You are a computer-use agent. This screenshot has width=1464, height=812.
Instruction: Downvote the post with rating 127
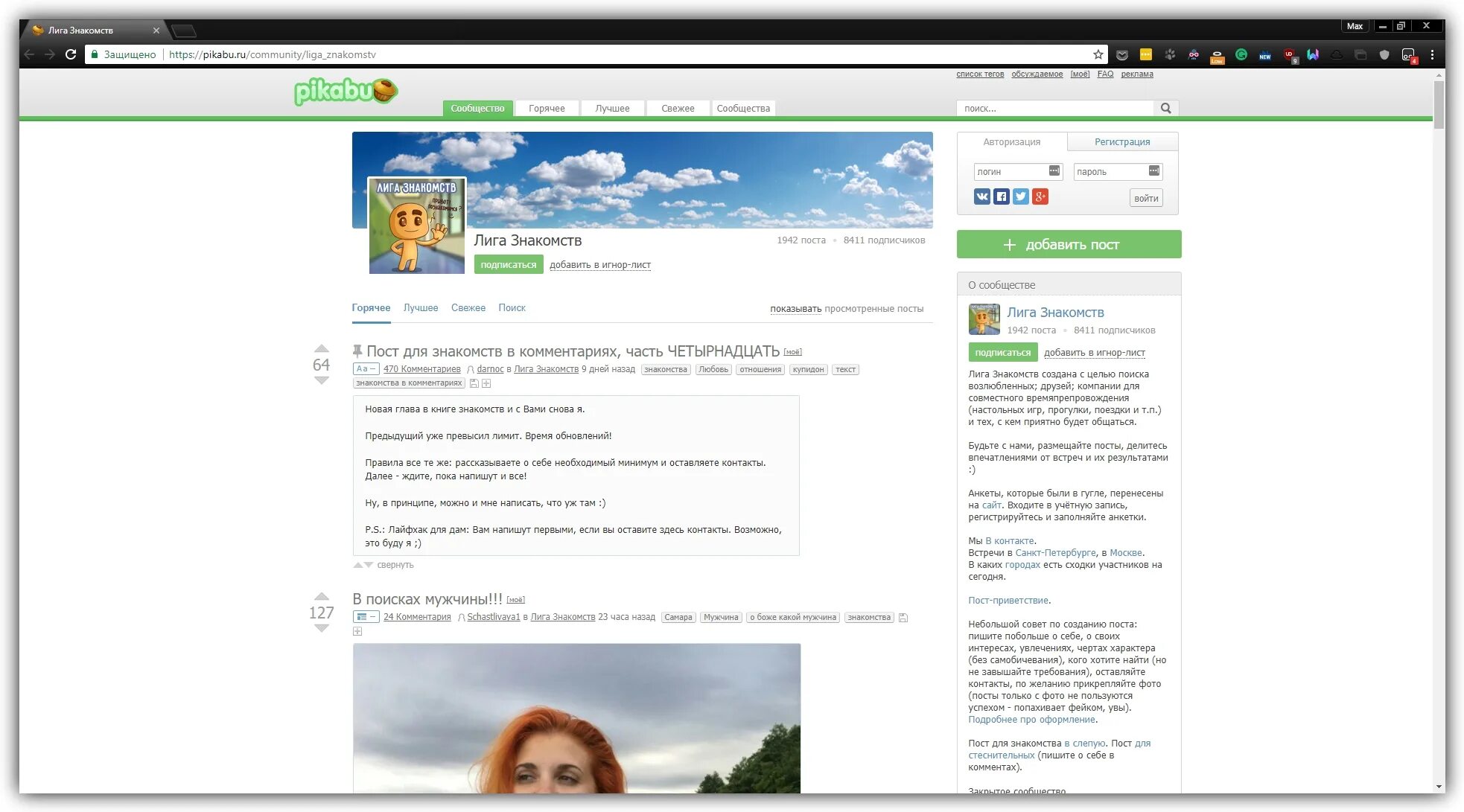[321, 628]
